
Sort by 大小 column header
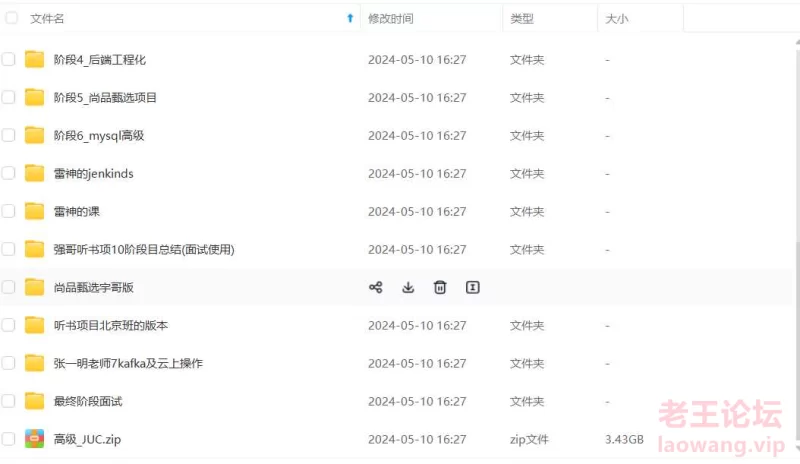pyautogui.click(x=617, y=19)
